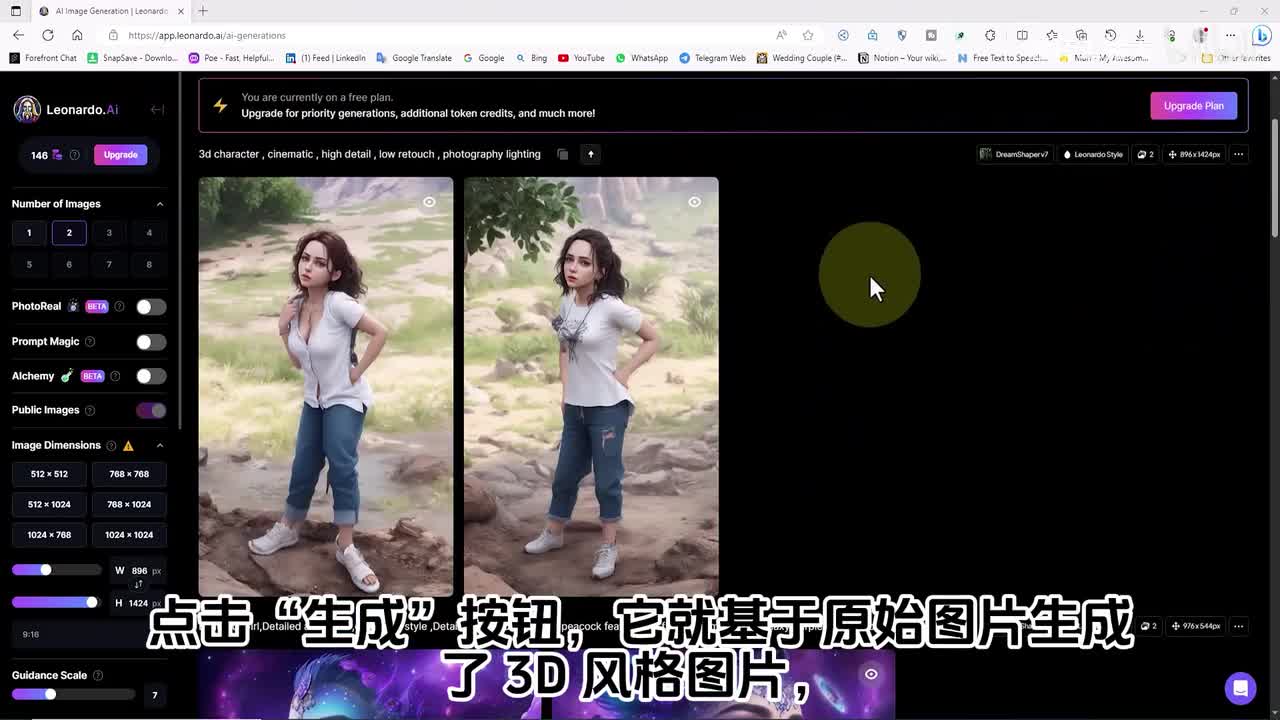Viewport: 1280px width, 720px height.
Task: Click the up-arrow reuse prompt icon
Action: click(590, 154)
